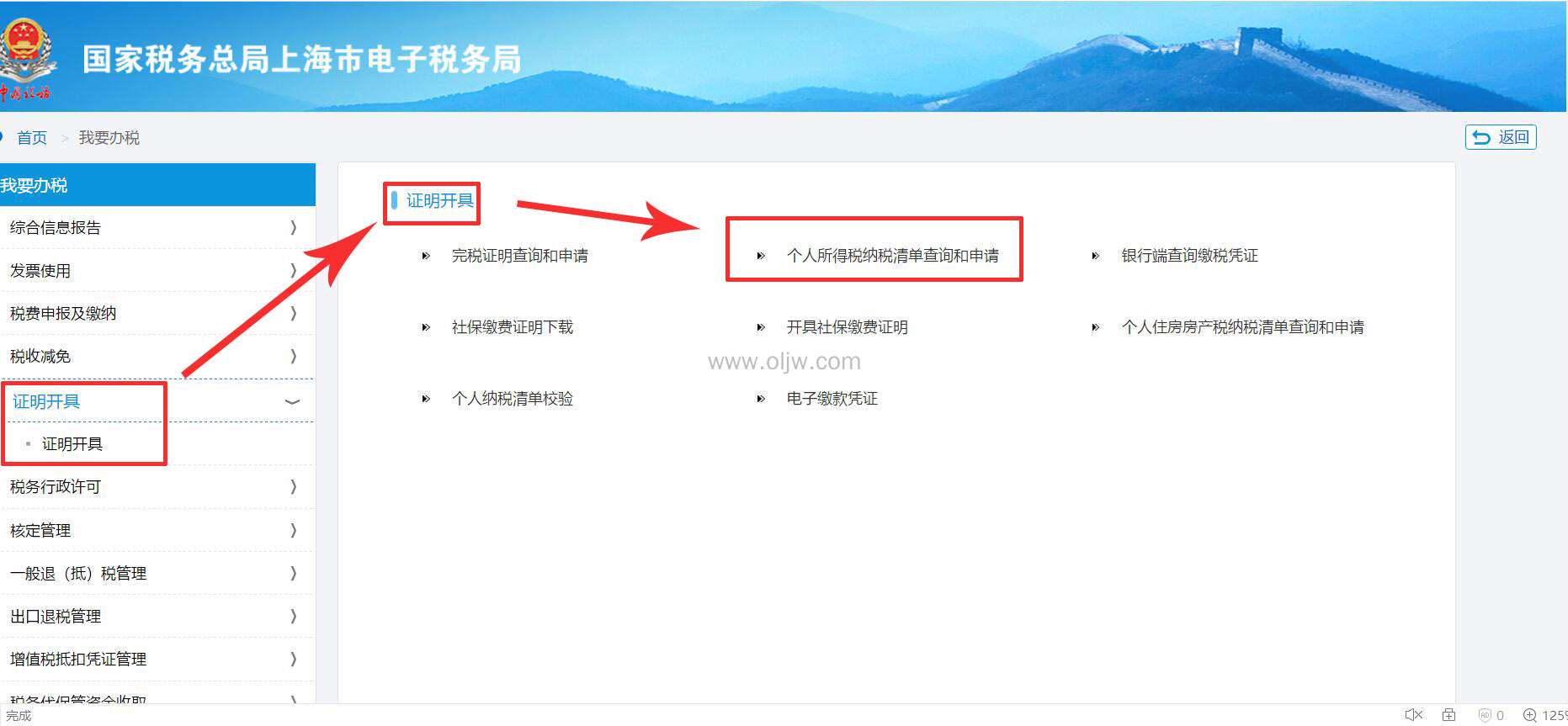1568x726 pixels.
Task: Open 税费申报及缴纳 menu item
Action: pyautogui.click(x=63, y=313)
